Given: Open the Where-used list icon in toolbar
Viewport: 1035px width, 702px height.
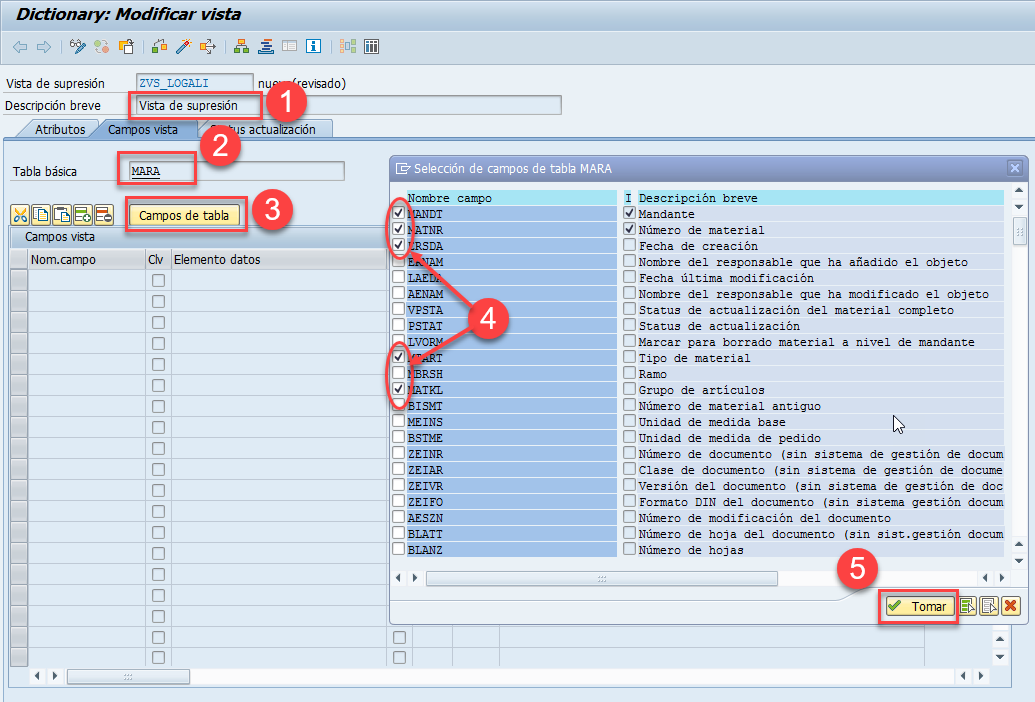Looking at the screenshot, I should point(208,47).
